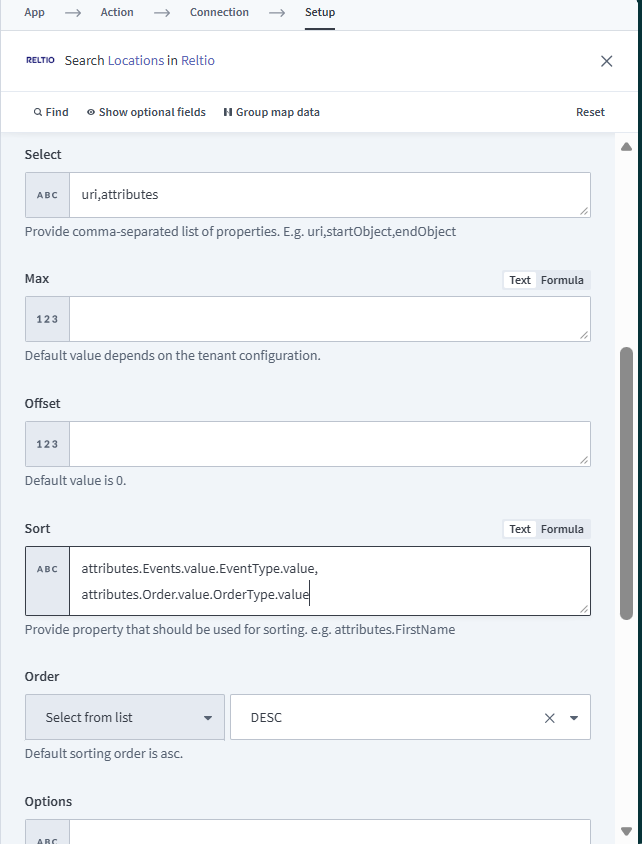The image size is (642, 844).
Task: Switch Max field to Text mode
Action: (x=520, y=280)
